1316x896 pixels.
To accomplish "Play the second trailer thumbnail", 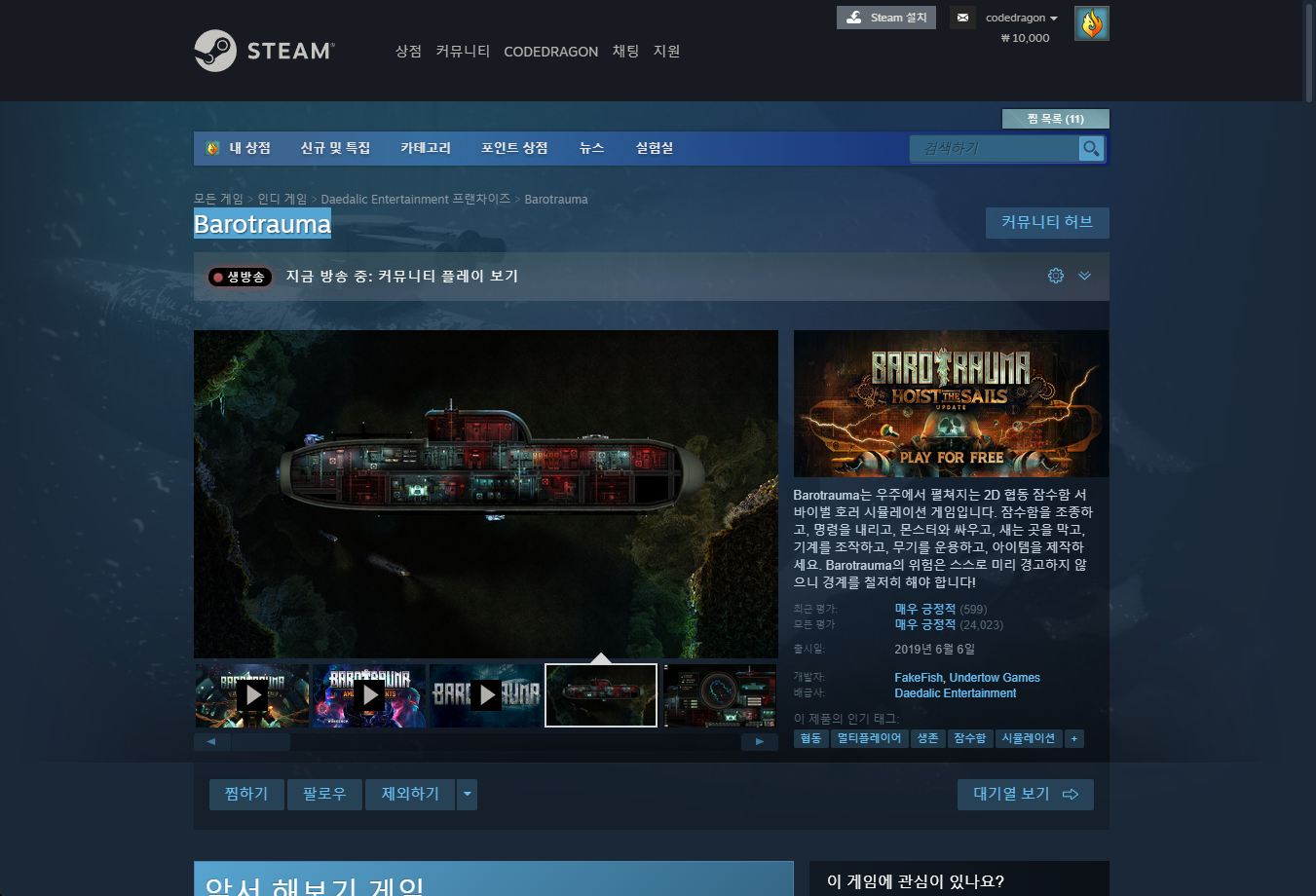I will pyautogui.click(x=369, y=695).
